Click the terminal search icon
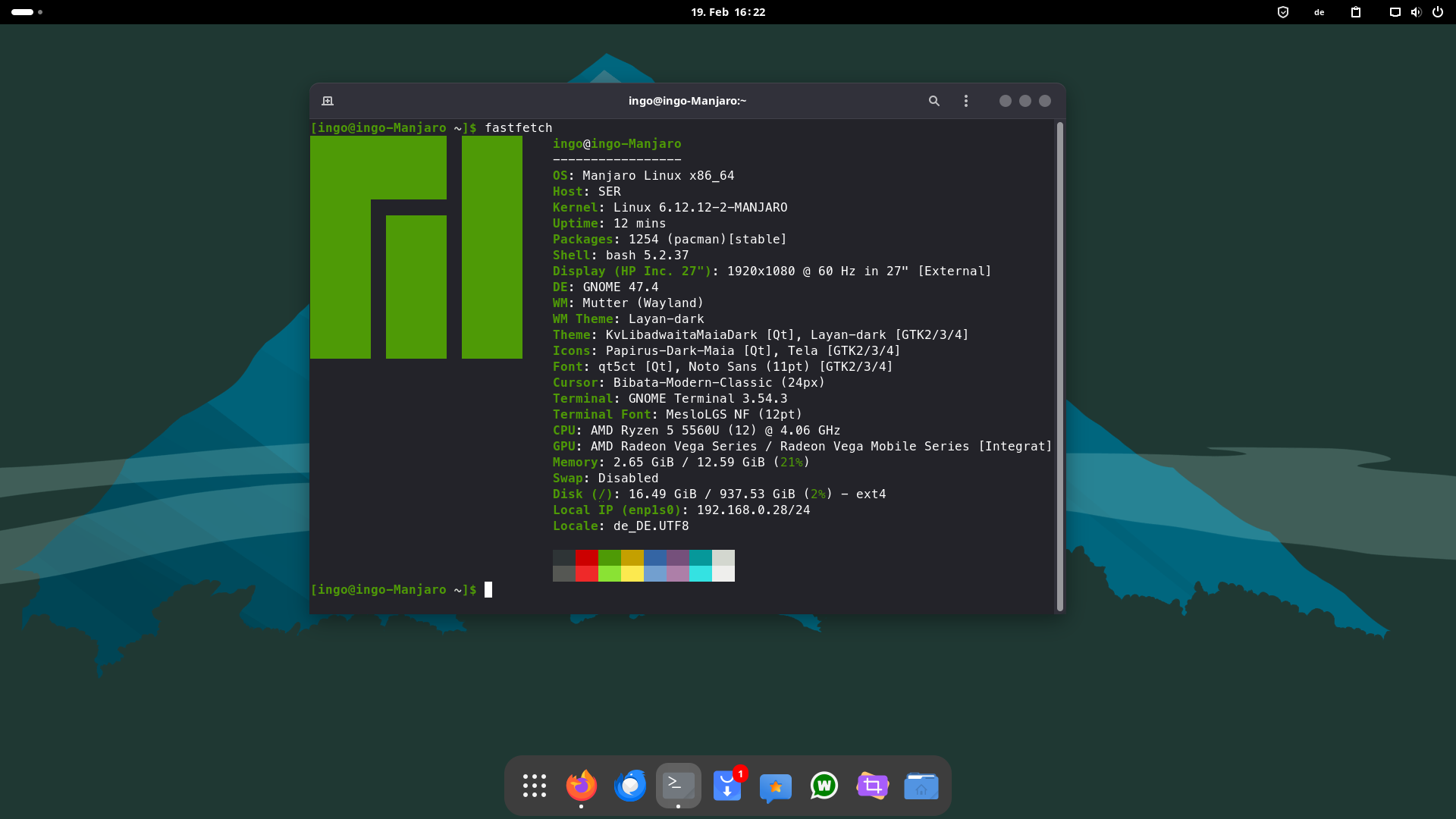Screen dimensions: 1456x819 click(x=934, y=101)
